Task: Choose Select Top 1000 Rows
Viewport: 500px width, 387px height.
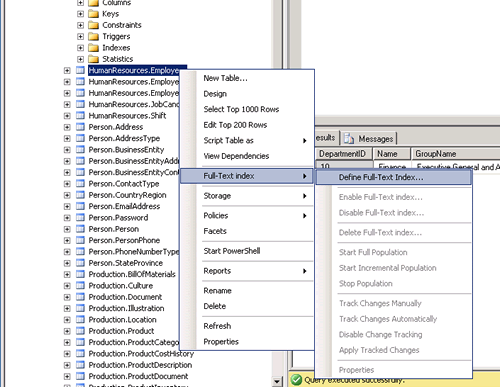Action: point(247,109)
